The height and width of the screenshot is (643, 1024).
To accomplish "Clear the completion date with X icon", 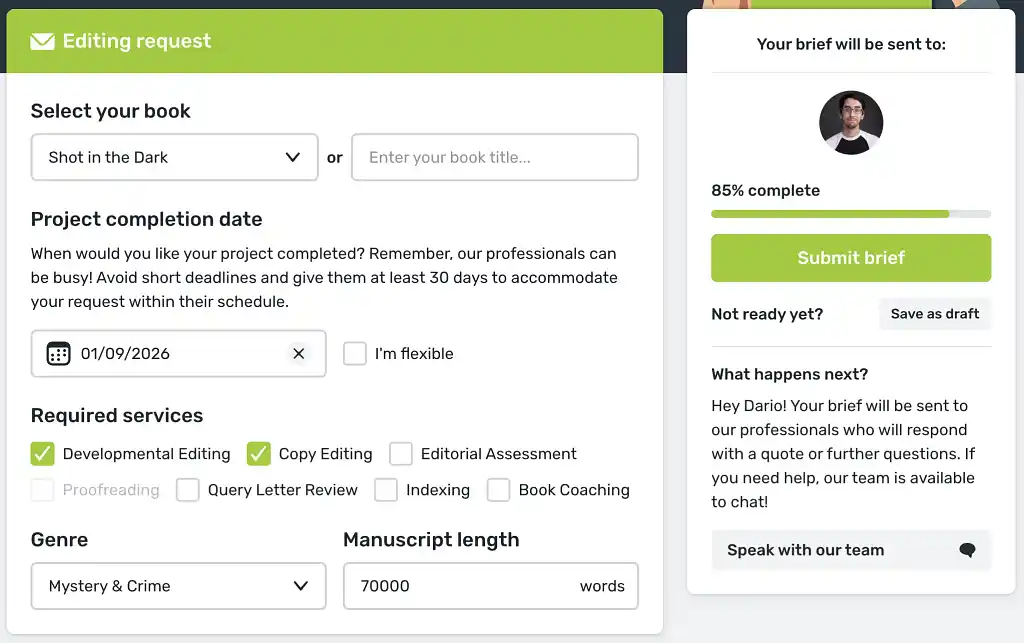I will click(x=298, y=354).
